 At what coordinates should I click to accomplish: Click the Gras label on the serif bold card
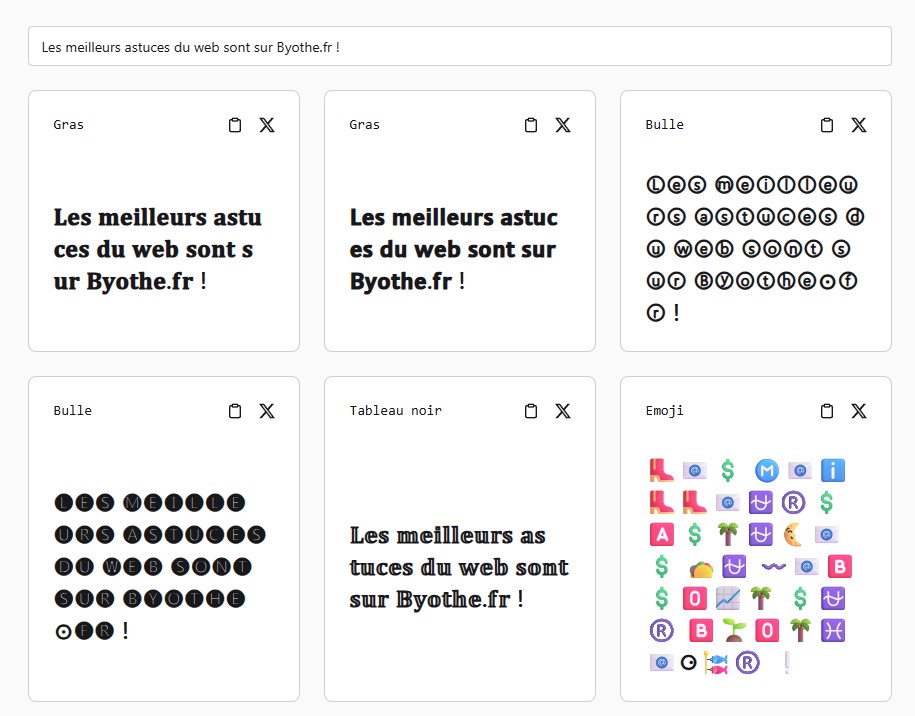[x=68, y=125]
